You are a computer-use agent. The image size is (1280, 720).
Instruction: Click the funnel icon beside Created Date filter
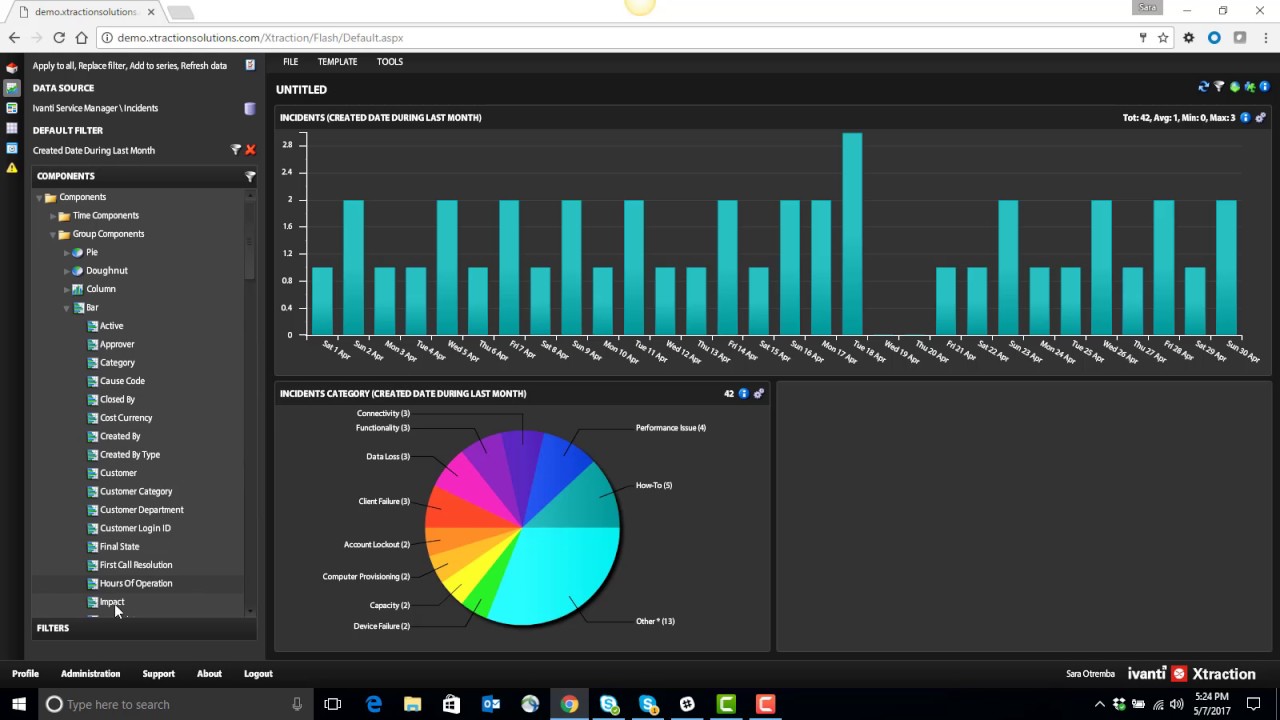click(x=236, y=150)
